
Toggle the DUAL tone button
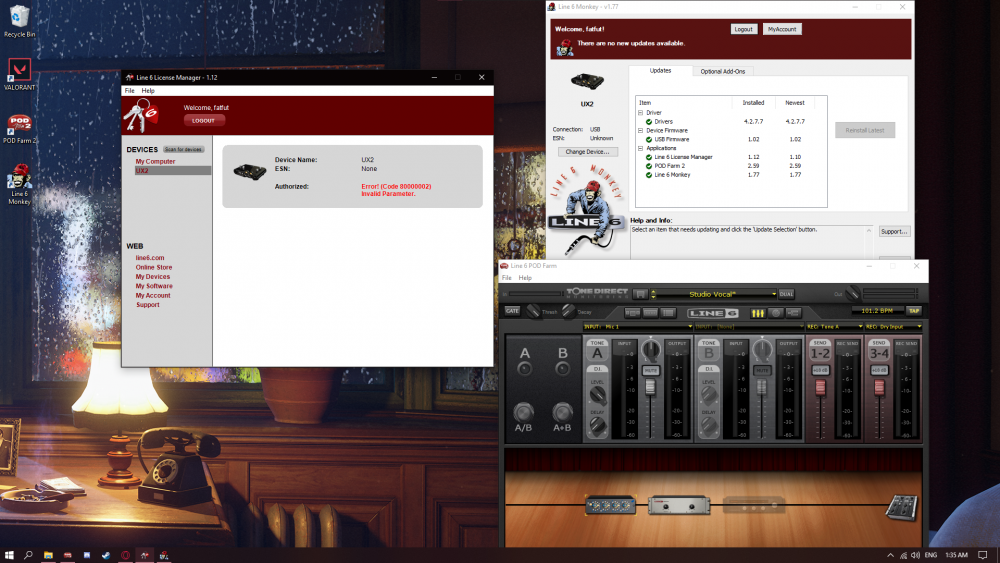click(787, 294)
